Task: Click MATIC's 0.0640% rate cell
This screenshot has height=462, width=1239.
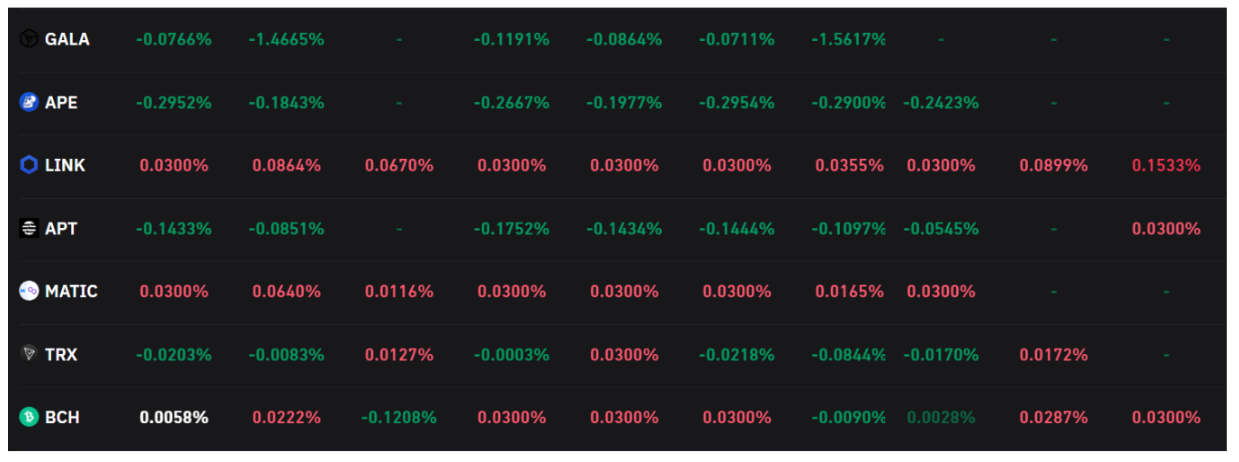Action: tap(286, 291)
